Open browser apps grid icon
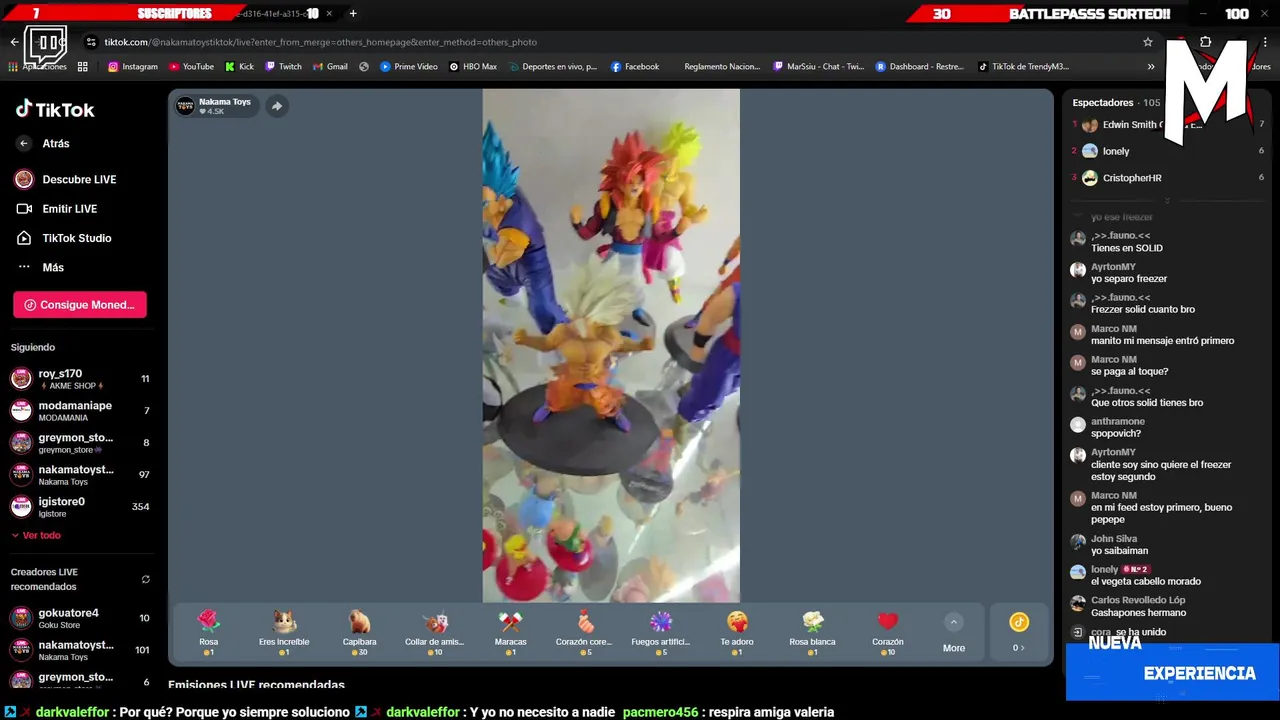The height and width of the screenshot is (720, 1280). click(82, 67)
